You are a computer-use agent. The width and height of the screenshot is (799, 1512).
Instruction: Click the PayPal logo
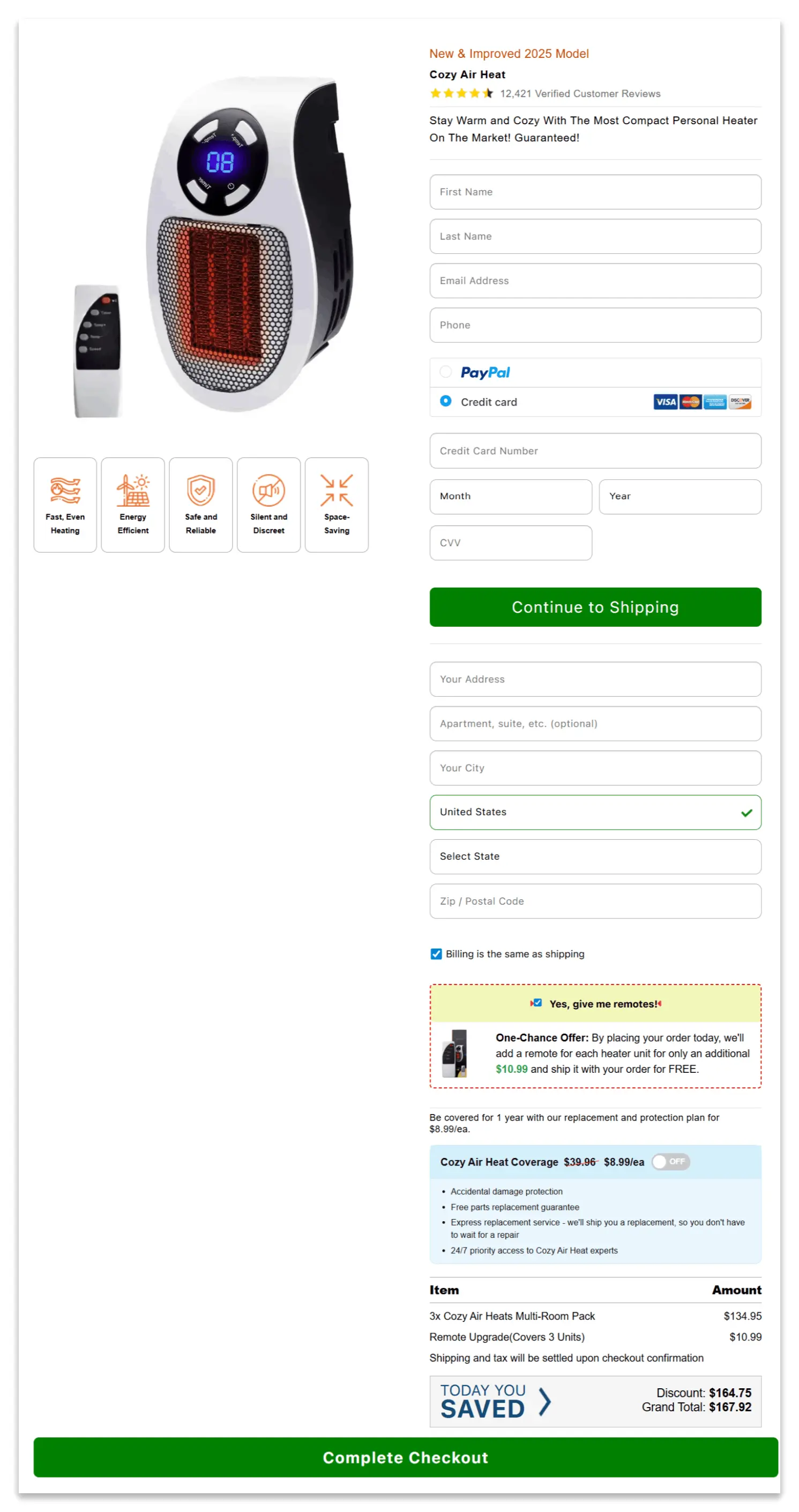pyautogui.click(x=485, y=372)
